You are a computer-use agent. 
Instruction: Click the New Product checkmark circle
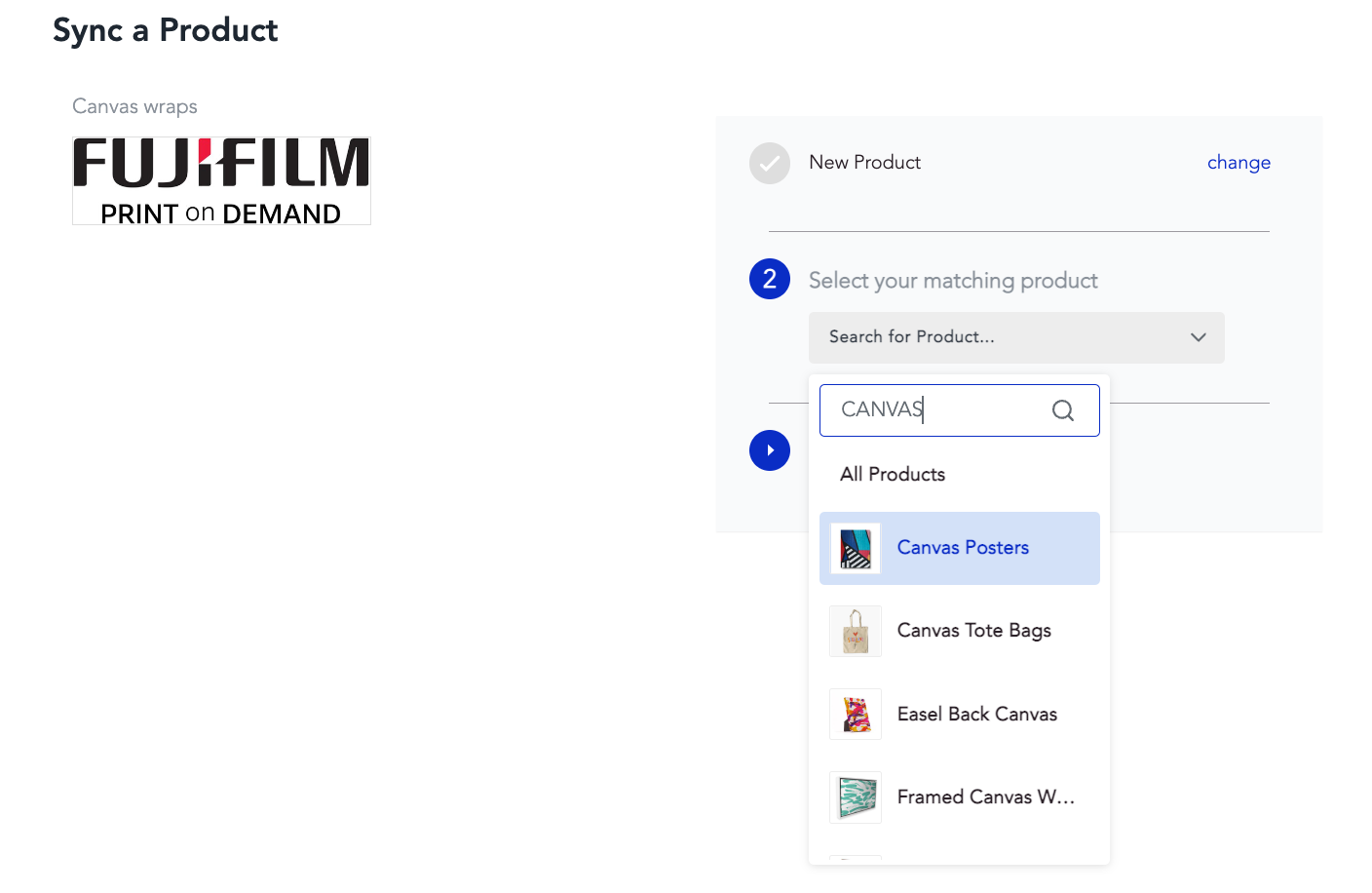[770, 163]
